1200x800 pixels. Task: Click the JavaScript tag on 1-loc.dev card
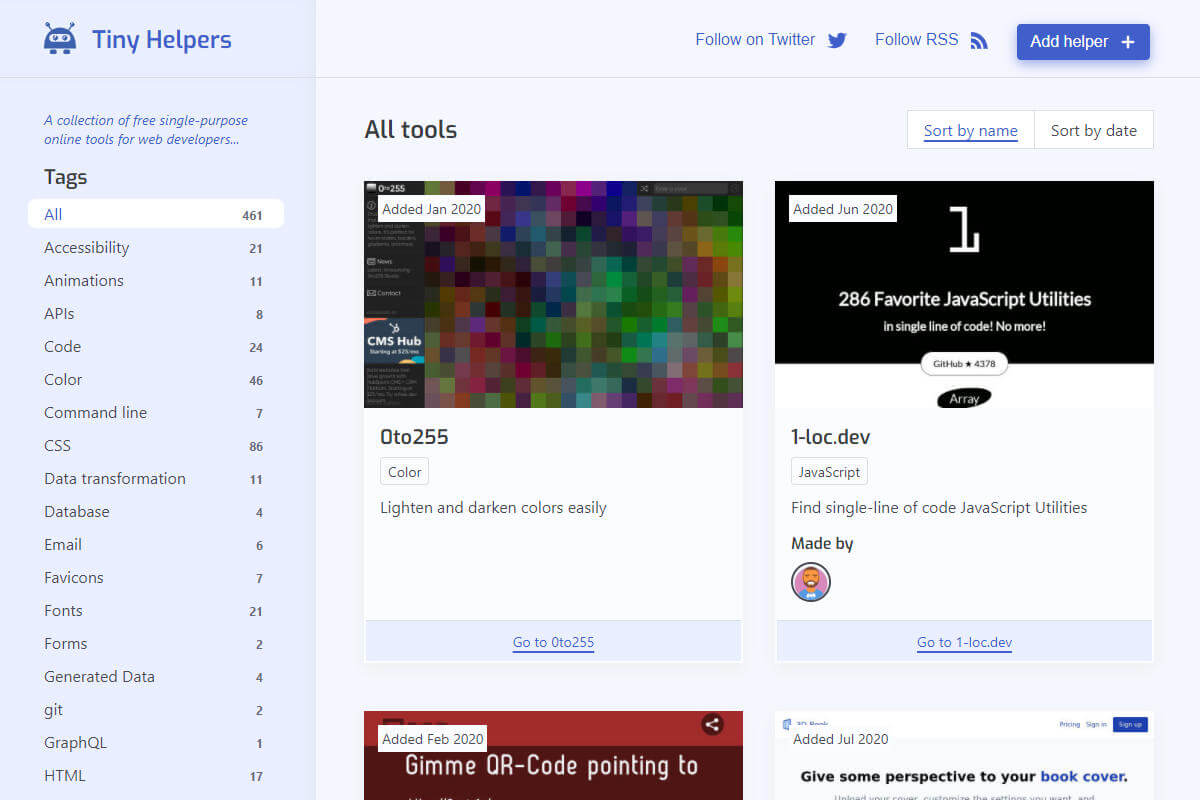(x=829, y=472)
